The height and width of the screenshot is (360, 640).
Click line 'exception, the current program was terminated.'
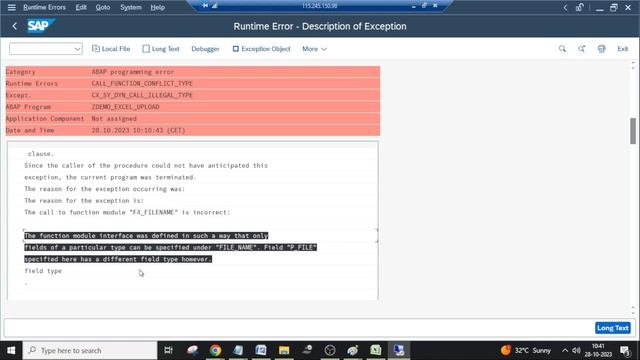point(110,177)
